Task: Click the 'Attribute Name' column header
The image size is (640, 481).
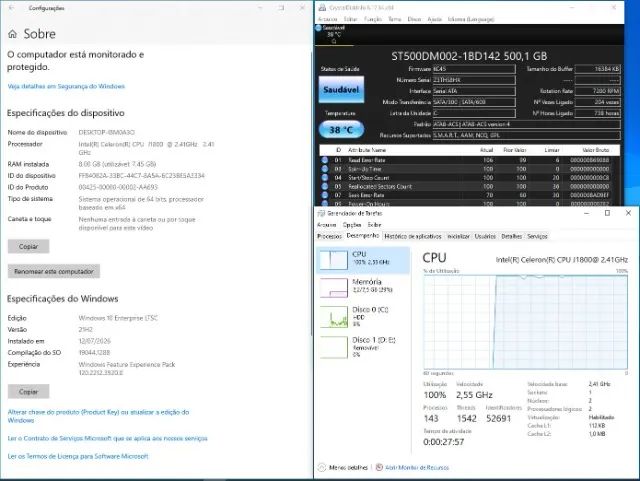Action: click(367, 150)
